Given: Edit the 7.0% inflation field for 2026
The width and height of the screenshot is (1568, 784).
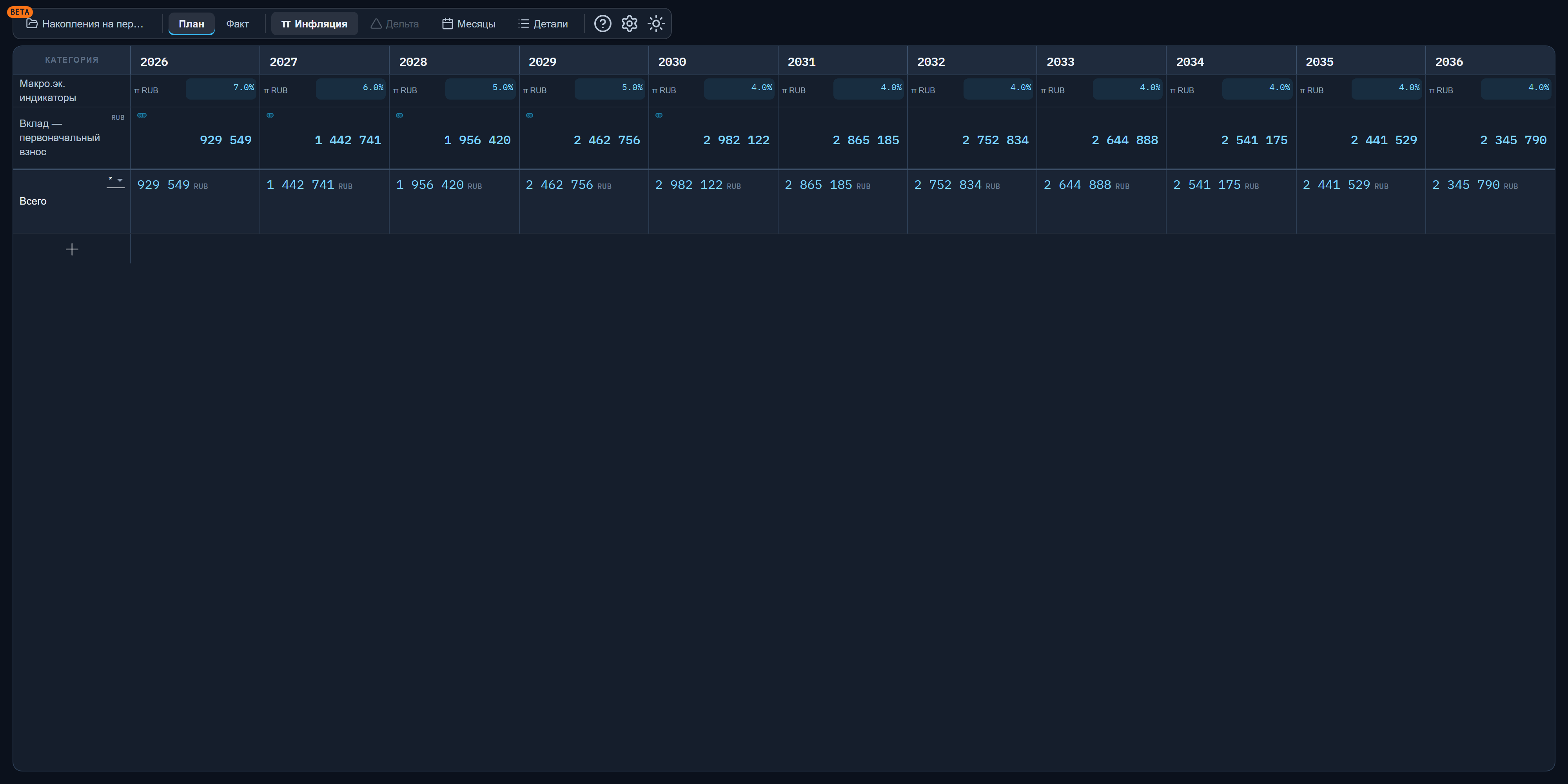Looking at the screenshot, I should 221,88.
